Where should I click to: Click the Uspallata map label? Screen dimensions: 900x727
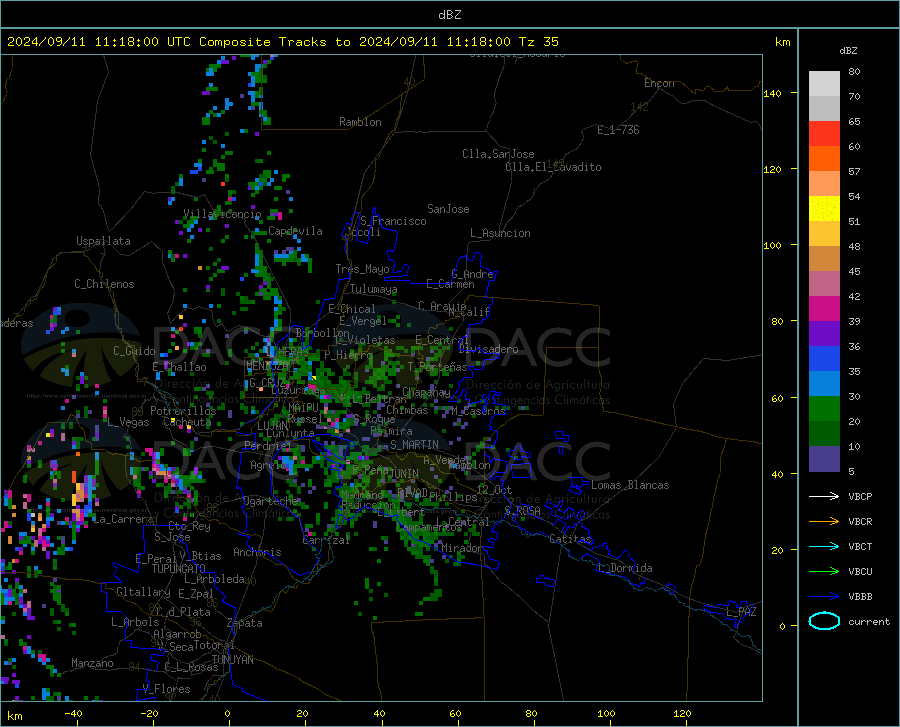[103, 242]
